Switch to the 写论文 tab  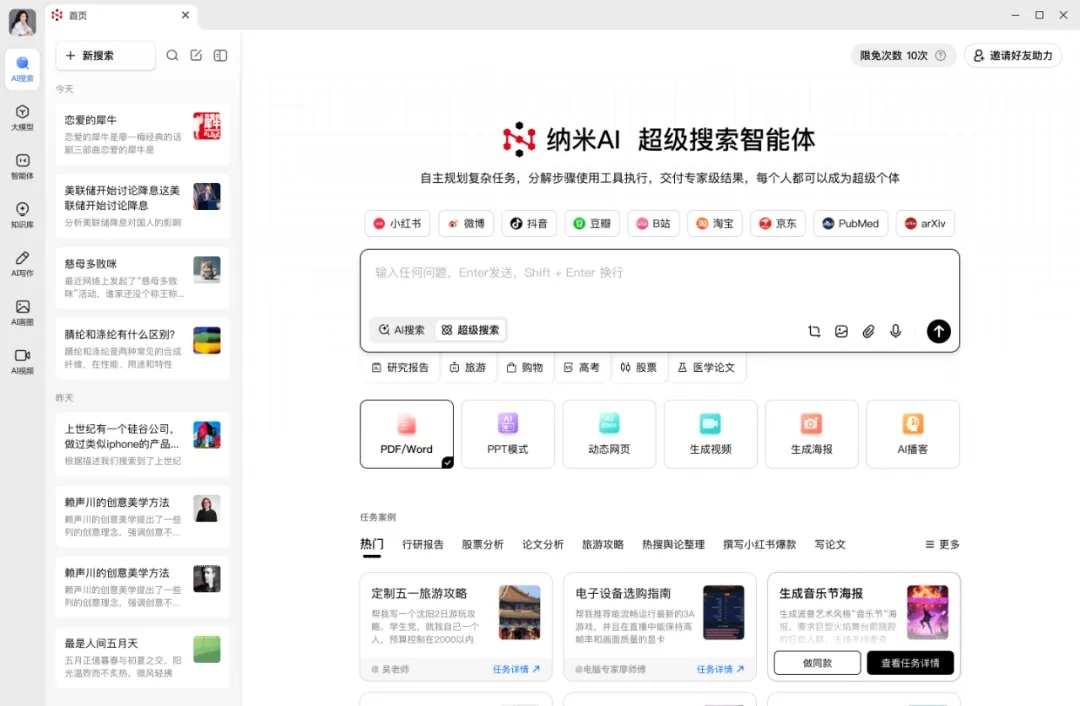(830, 544)
